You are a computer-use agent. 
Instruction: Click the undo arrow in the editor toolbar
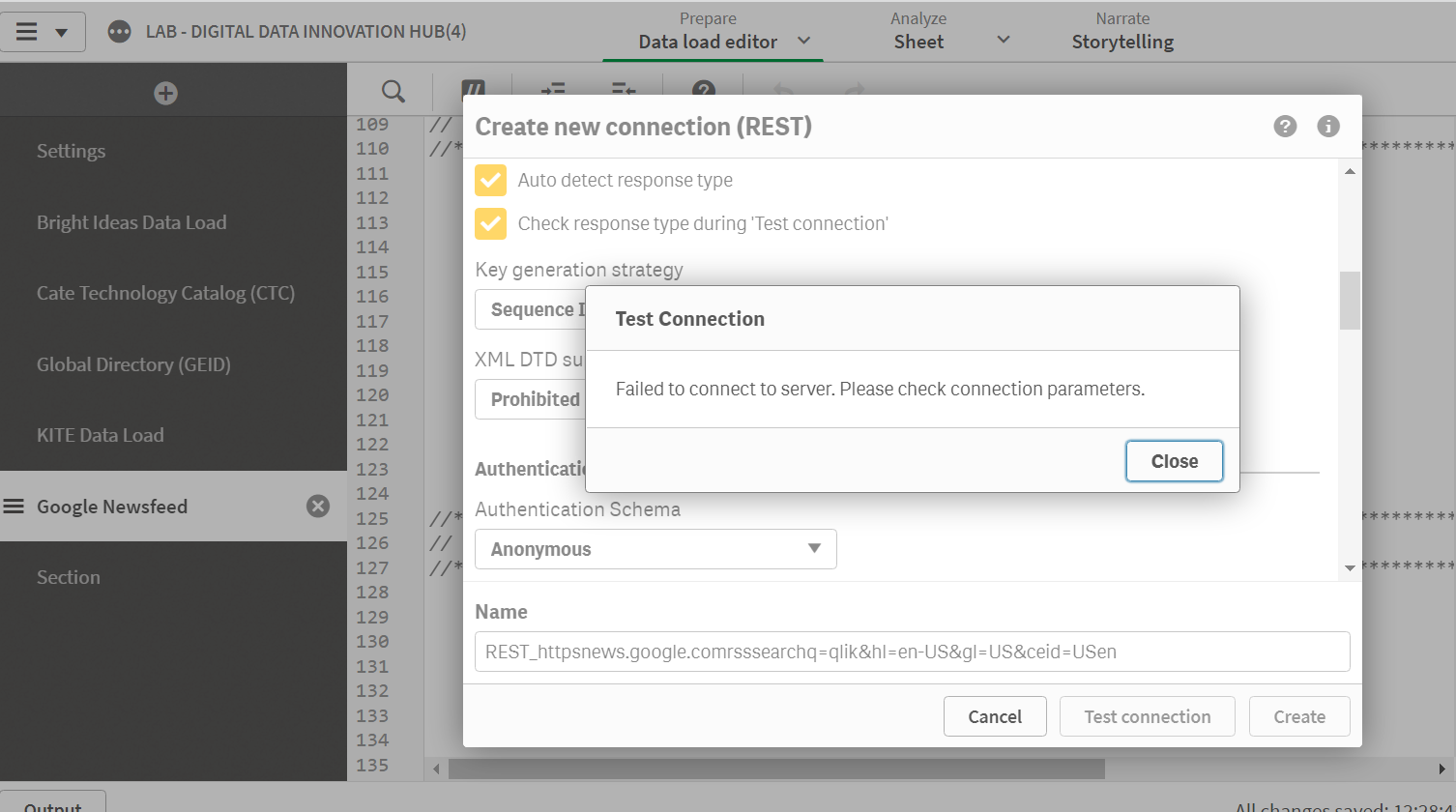click(x=783, y=91)
